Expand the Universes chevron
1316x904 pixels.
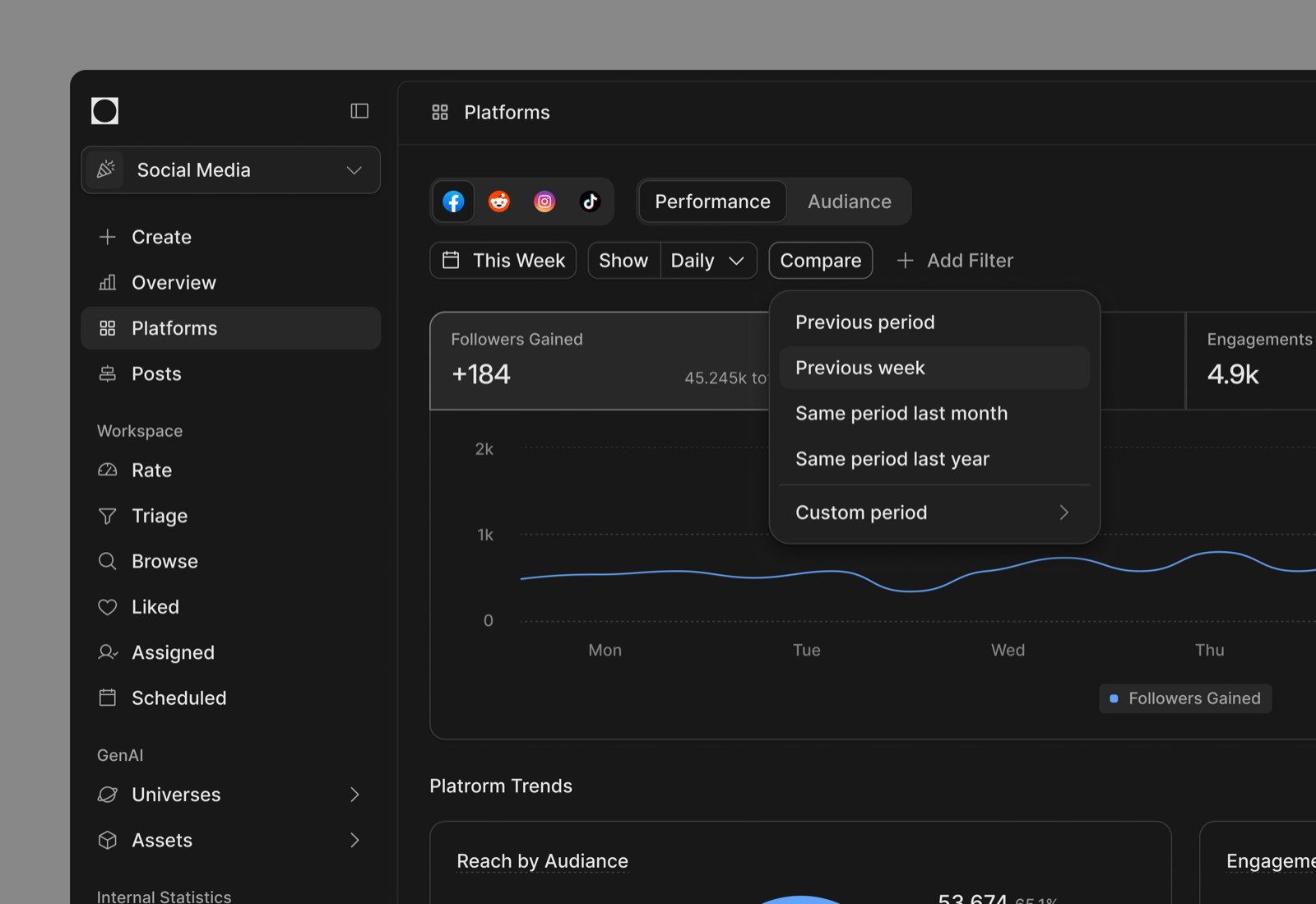pos(354,795)
